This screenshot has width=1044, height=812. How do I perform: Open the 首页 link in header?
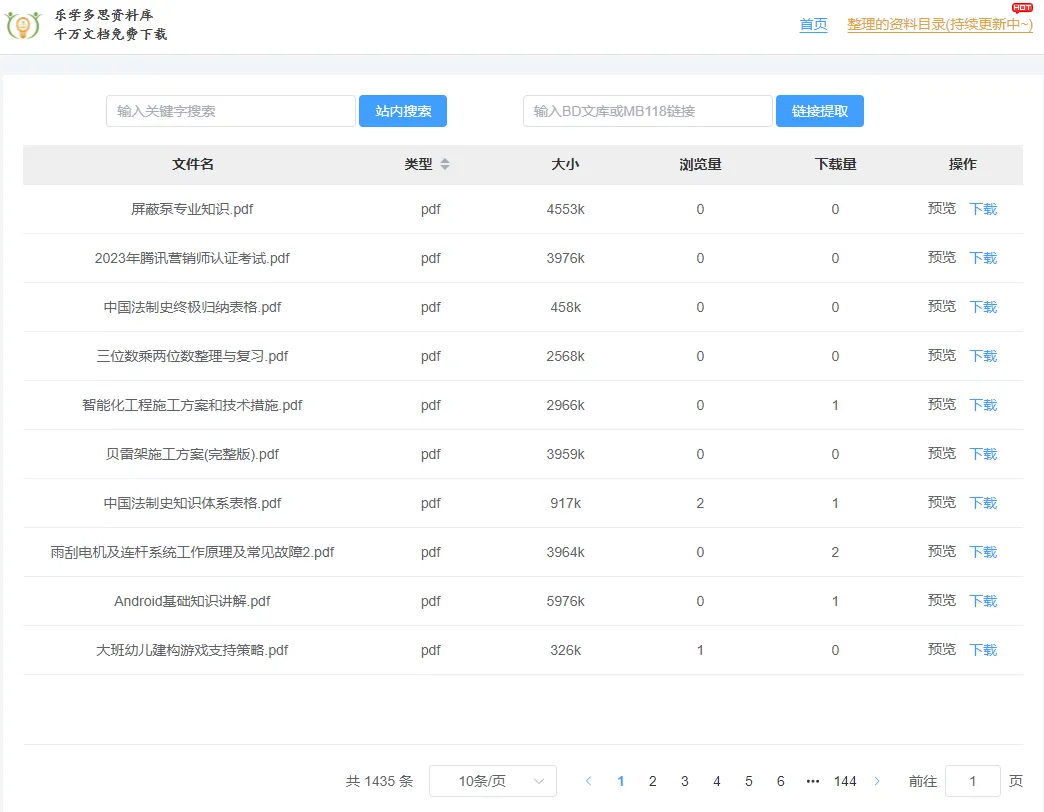tap(813, 25)
